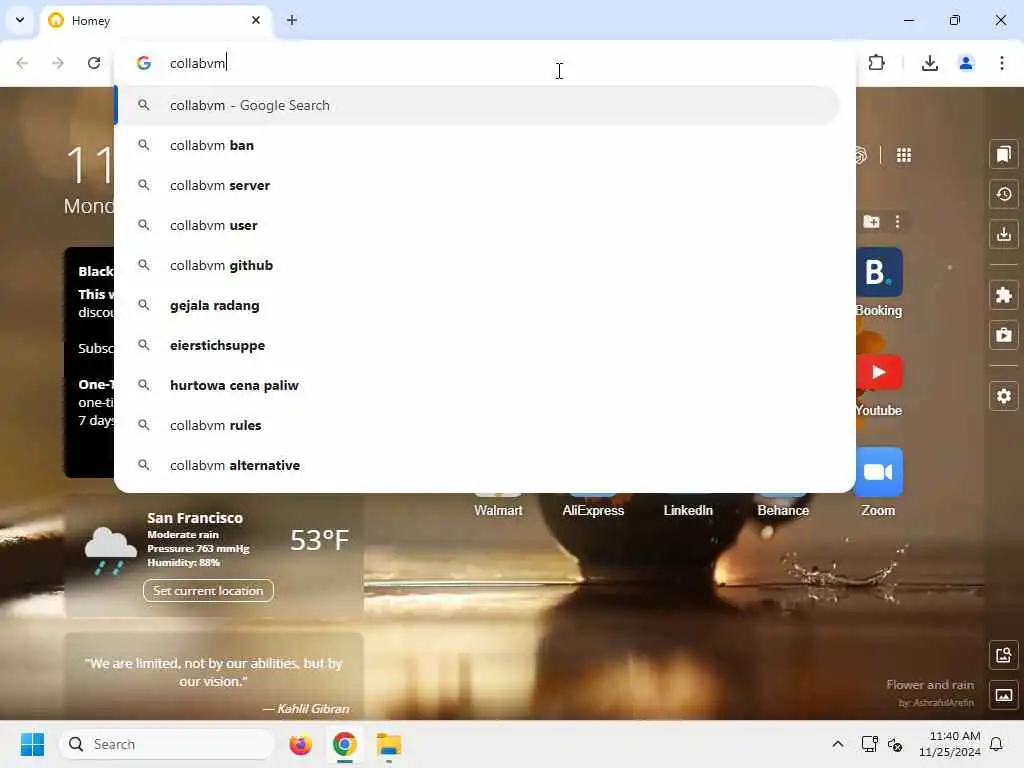
Task: Open the Zoom shortcut
Action: pos(878,482)
